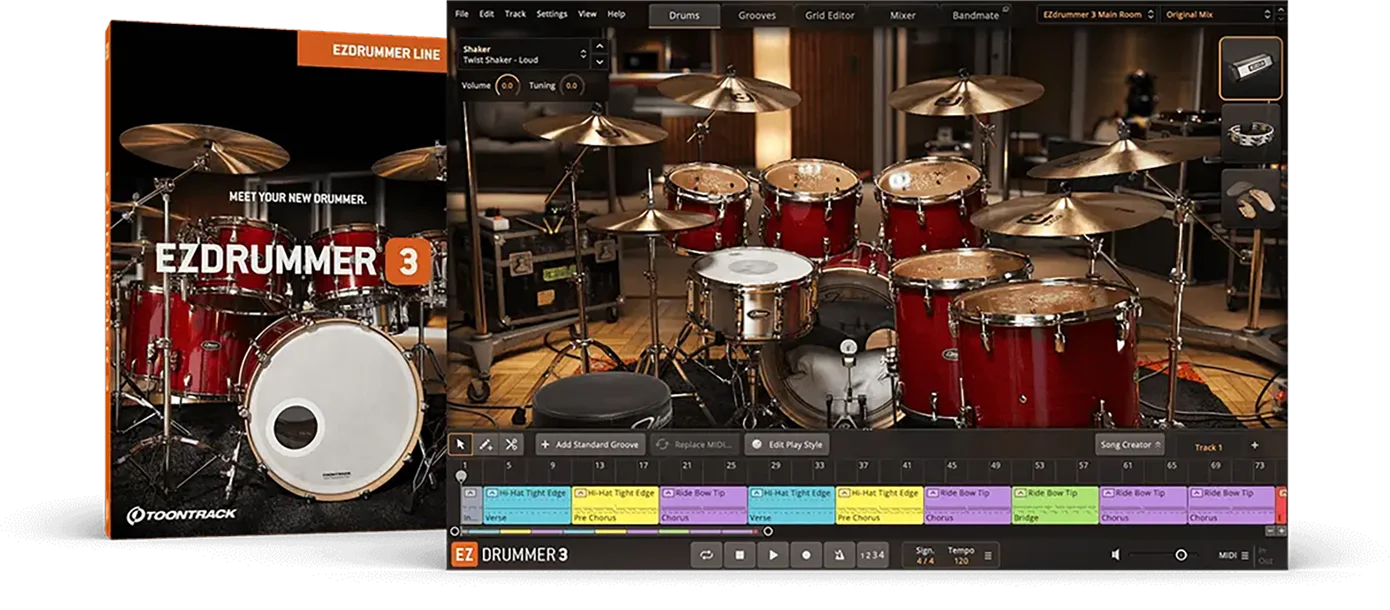1390x610 pixels.
Task: Select the arrow pointer tool
Action: click(x=460, y=444)
